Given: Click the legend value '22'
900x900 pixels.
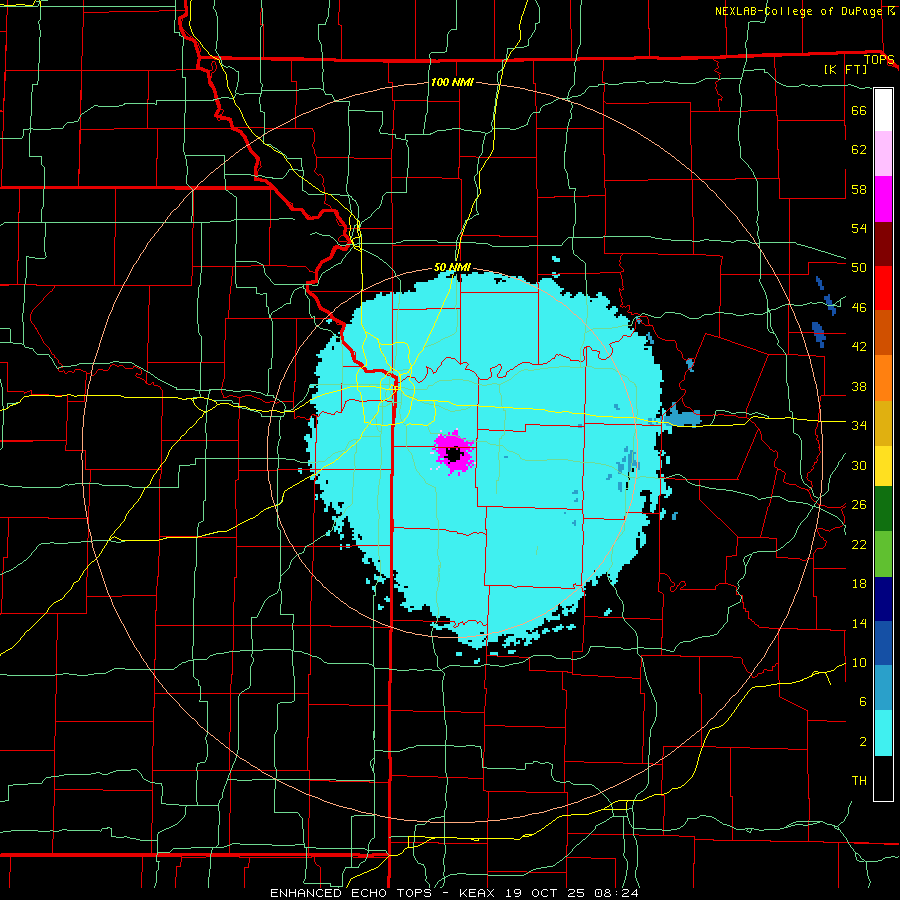Looking at the screenshot, I should point(859,544).
